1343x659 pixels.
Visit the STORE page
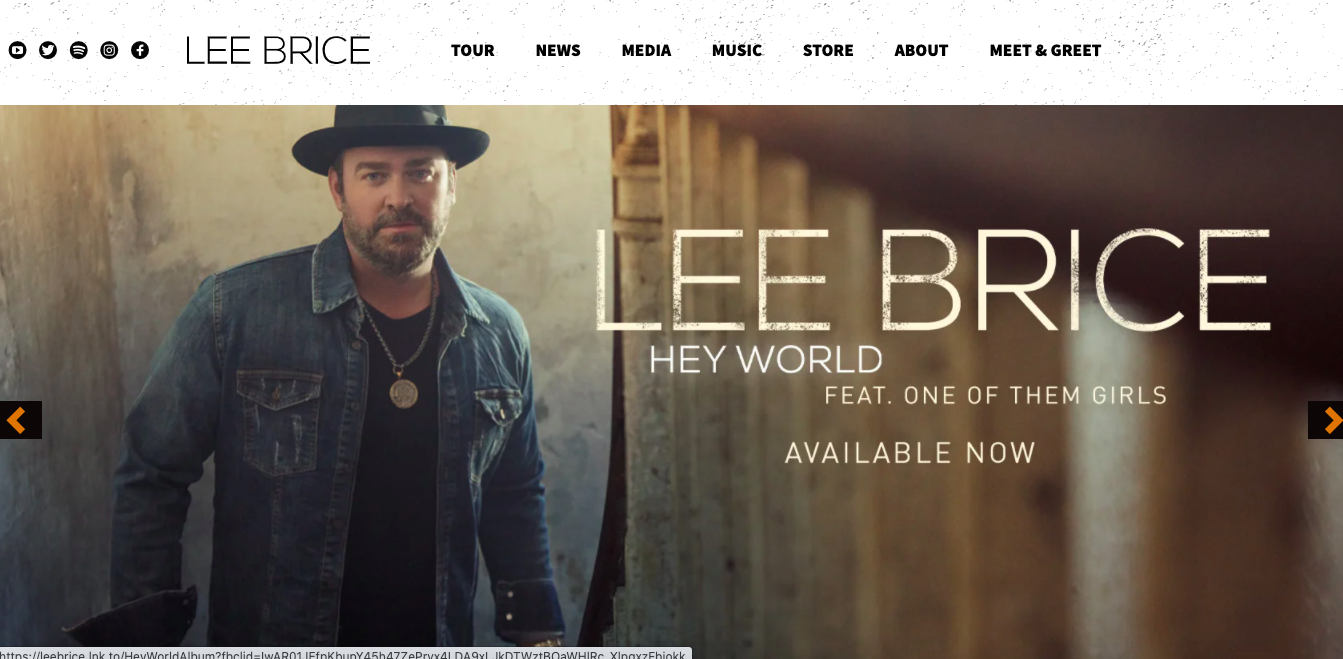coord(828,50)
